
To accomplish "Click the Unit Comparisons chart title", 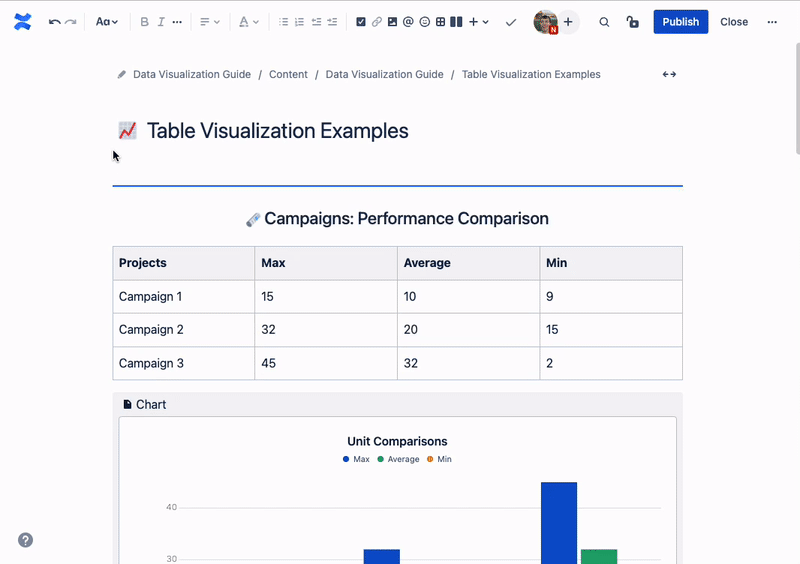I will coord(397,442).
